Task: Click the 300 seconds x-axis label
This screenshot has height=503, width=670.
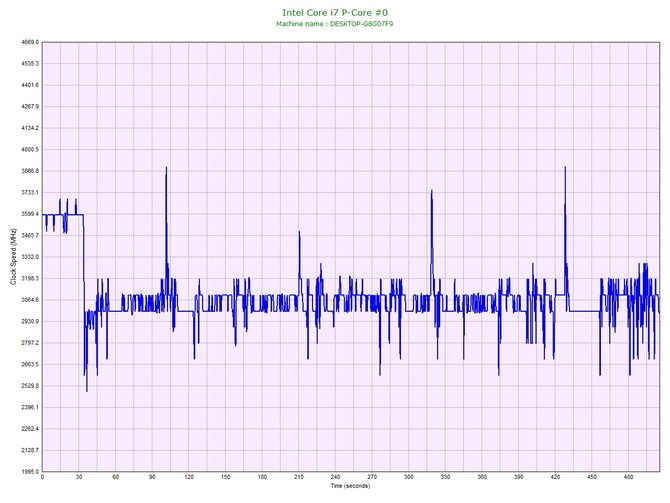Action: click(409, 477)
